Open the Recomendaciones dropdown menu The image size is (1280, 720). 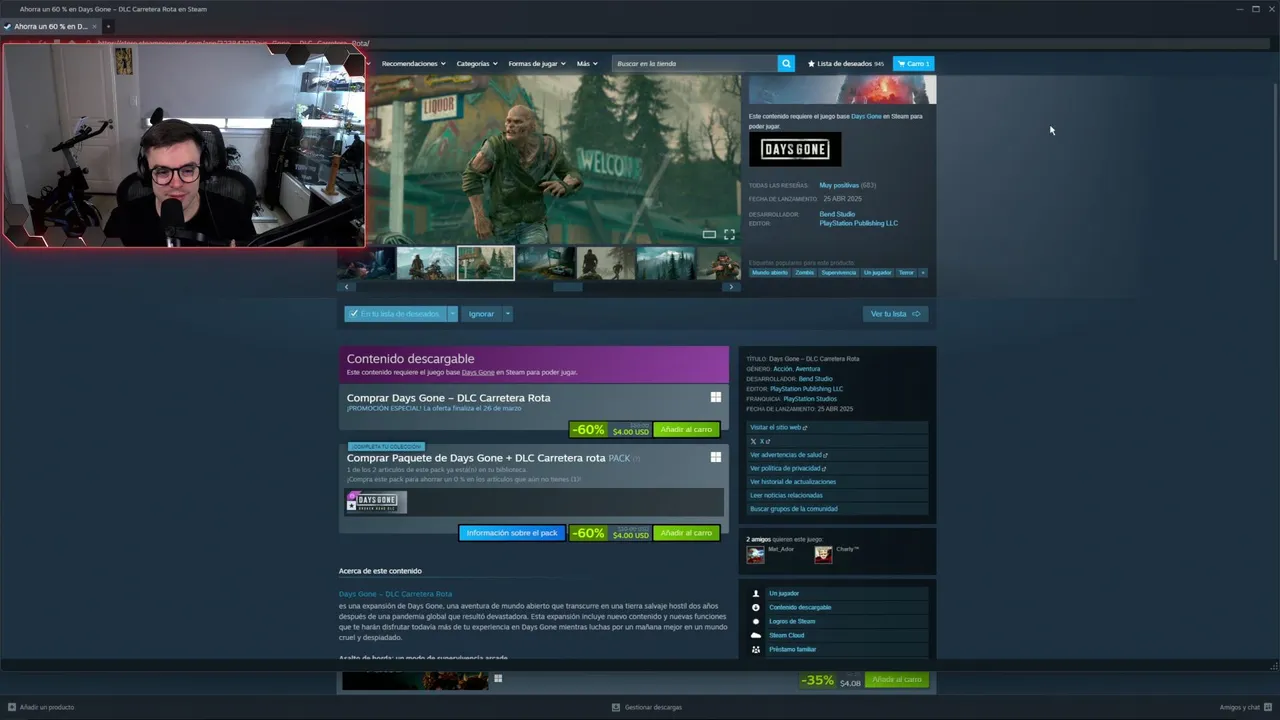click(413, 63)
